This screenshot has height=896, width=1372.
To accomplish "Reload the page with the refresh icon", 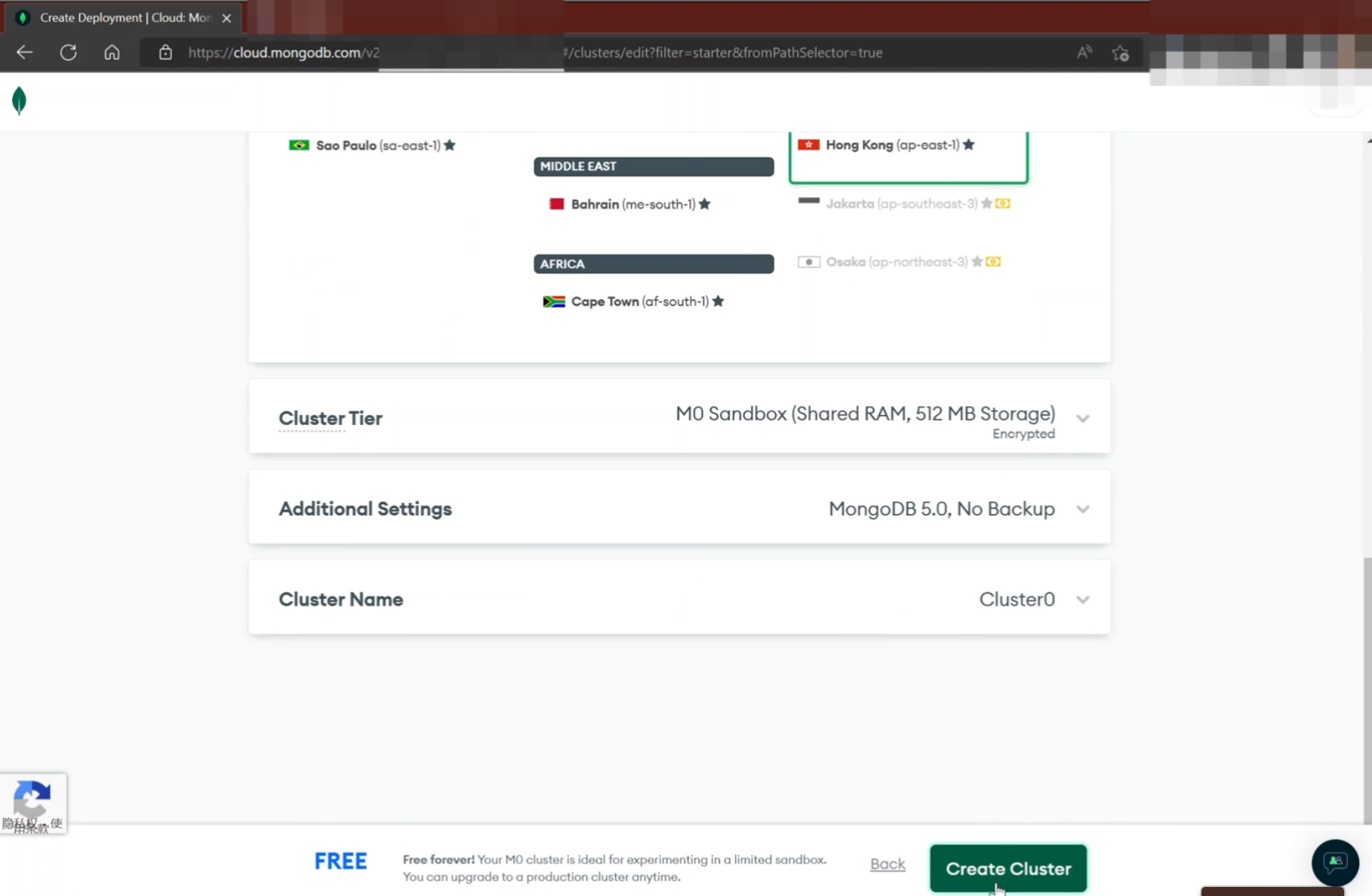I will pos(69,52).
